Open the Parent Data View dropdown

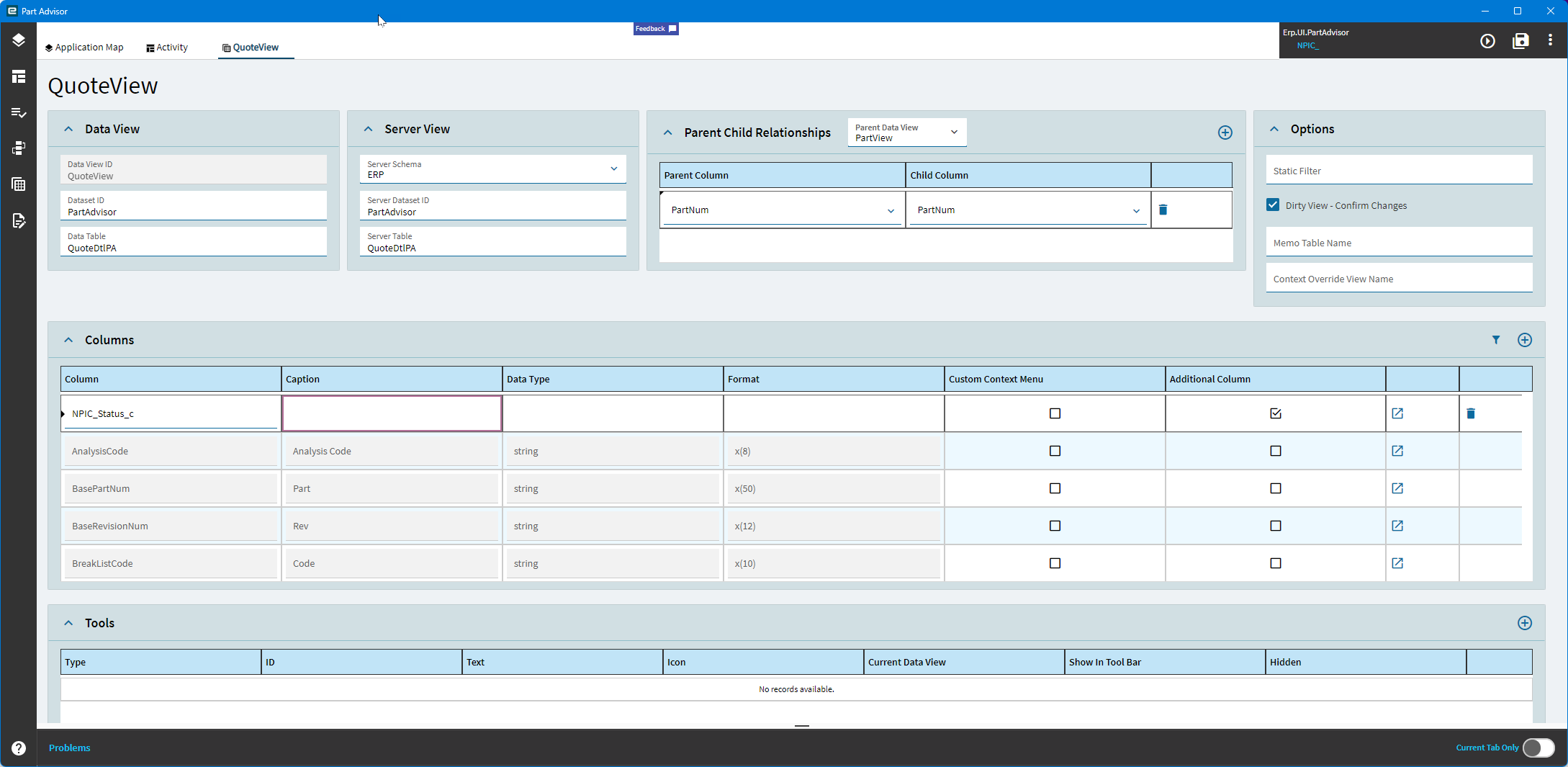(x=954, y=132)
